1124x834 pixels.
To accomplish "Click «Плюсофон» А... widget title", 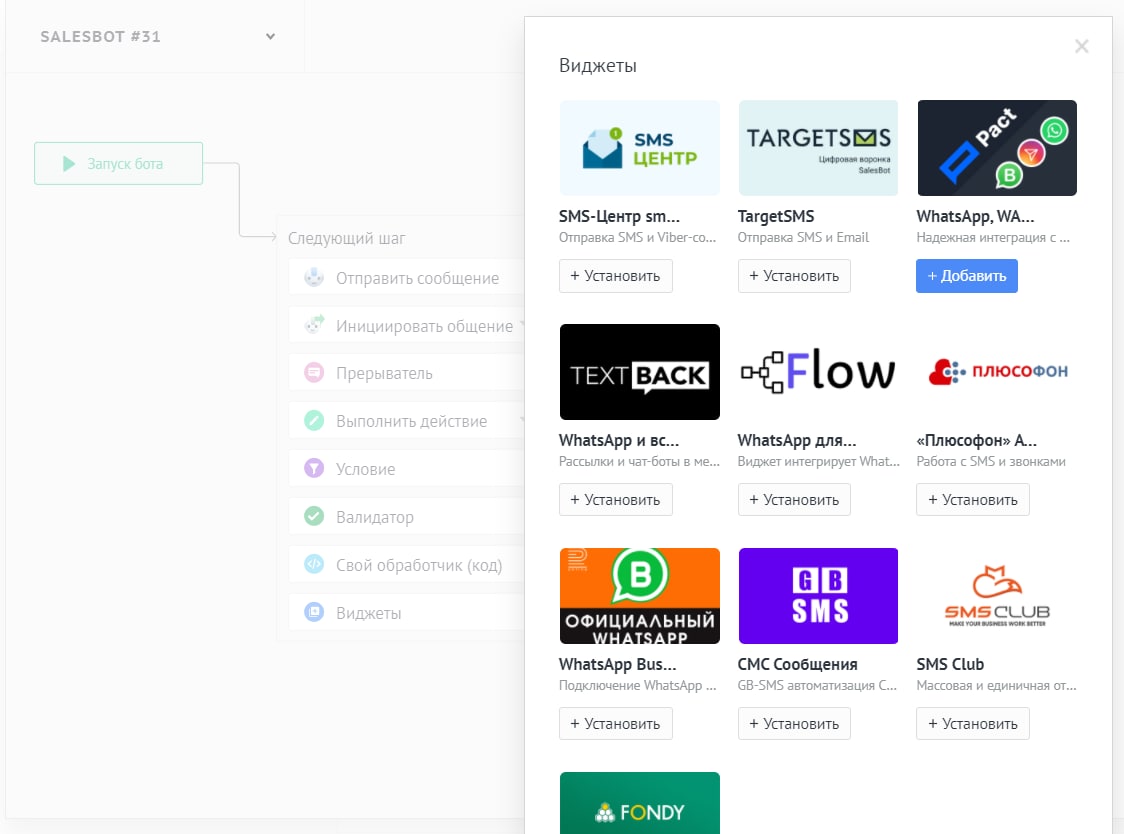I will pos(976,440).
